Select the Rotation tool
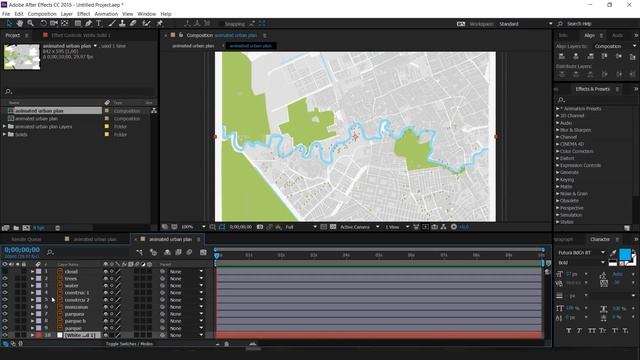640x360 pixels. 43,24
